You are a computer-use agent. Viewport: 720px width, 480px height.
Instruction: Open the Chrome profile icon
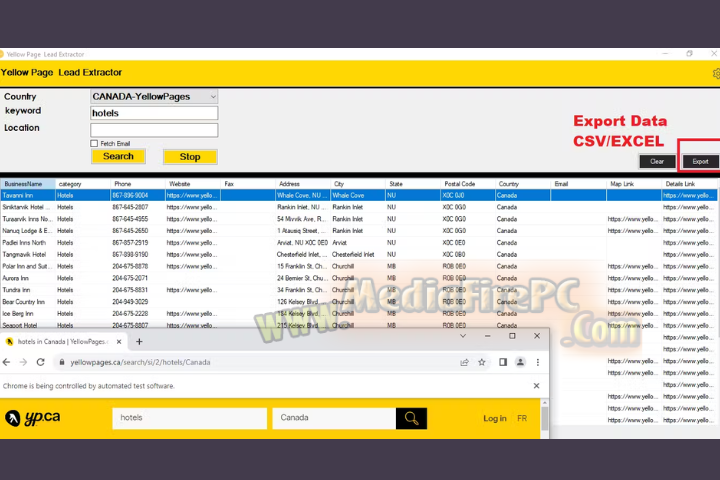(x=520, y=362)
